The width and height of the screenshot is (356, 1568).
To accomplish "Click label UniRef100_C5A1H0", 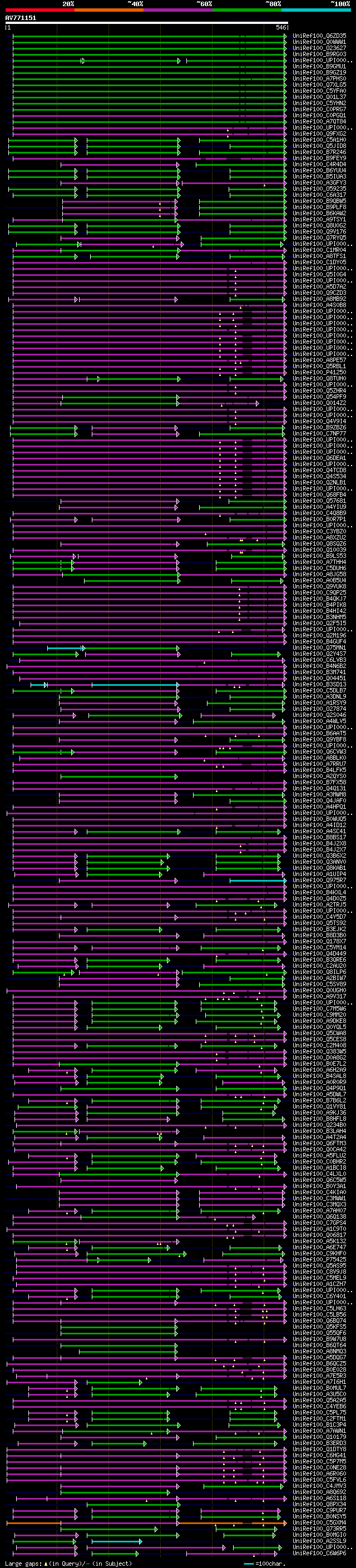I will pyautogui.click(x=319, y=140).
